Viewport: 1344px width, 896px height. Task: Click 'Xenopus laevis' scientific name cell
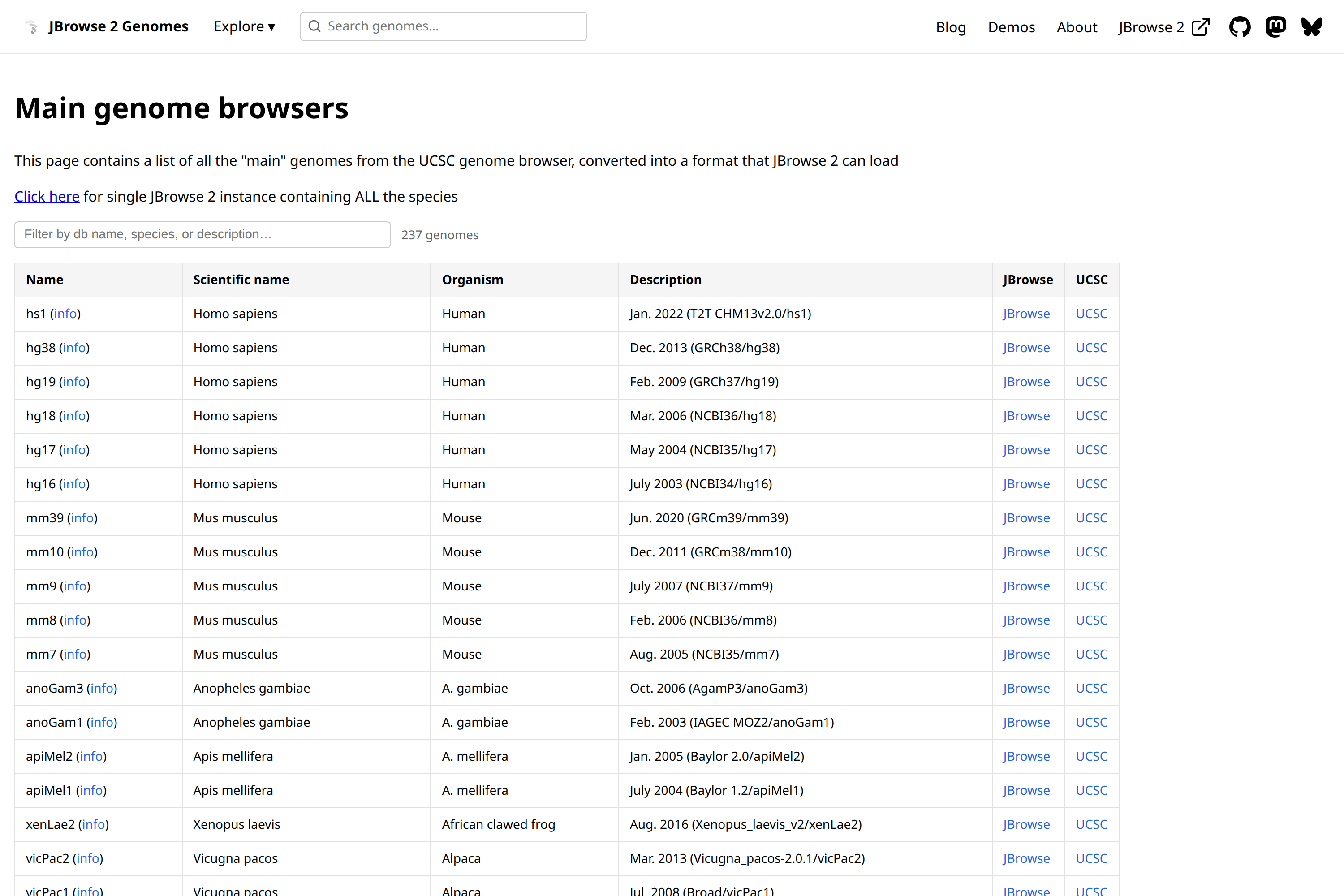(x=237, y=825)
